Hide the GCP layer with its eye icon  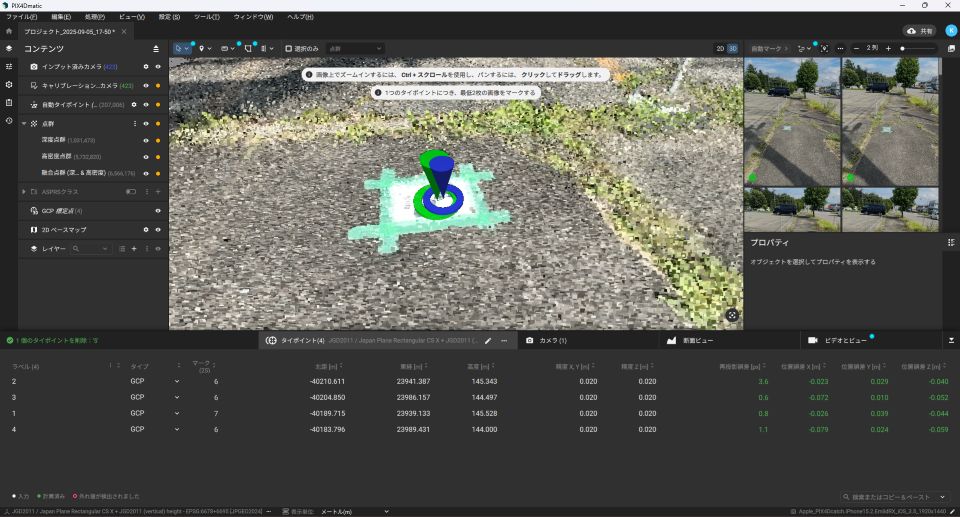tap(158, 211)
